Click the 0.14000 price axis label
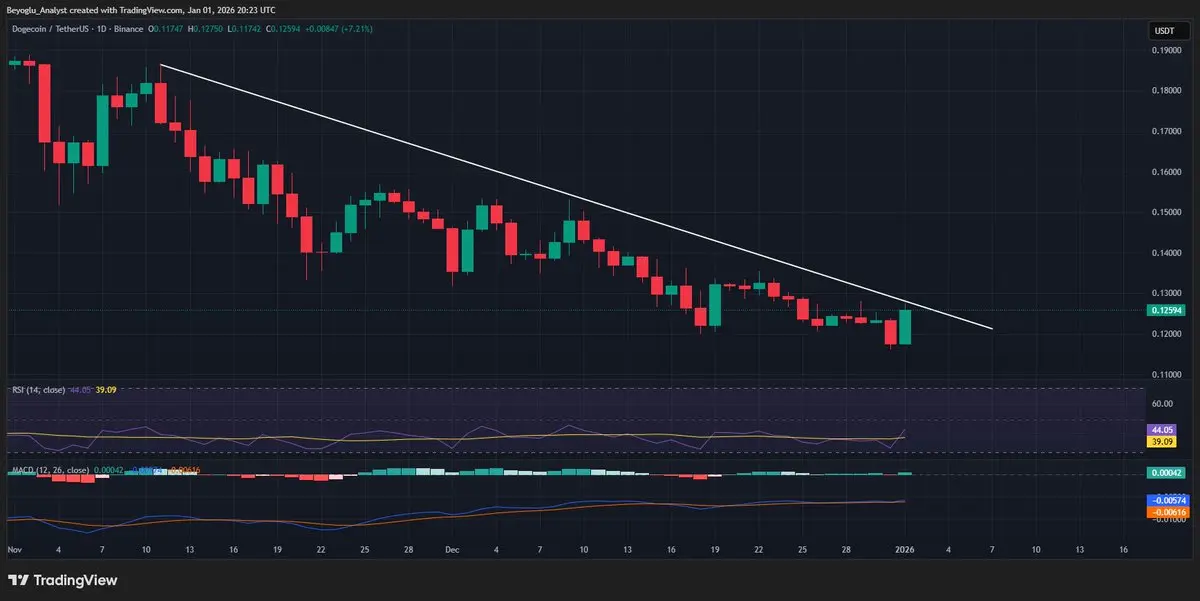This screenshot has width=1200, height=601. pos(1168,253)
